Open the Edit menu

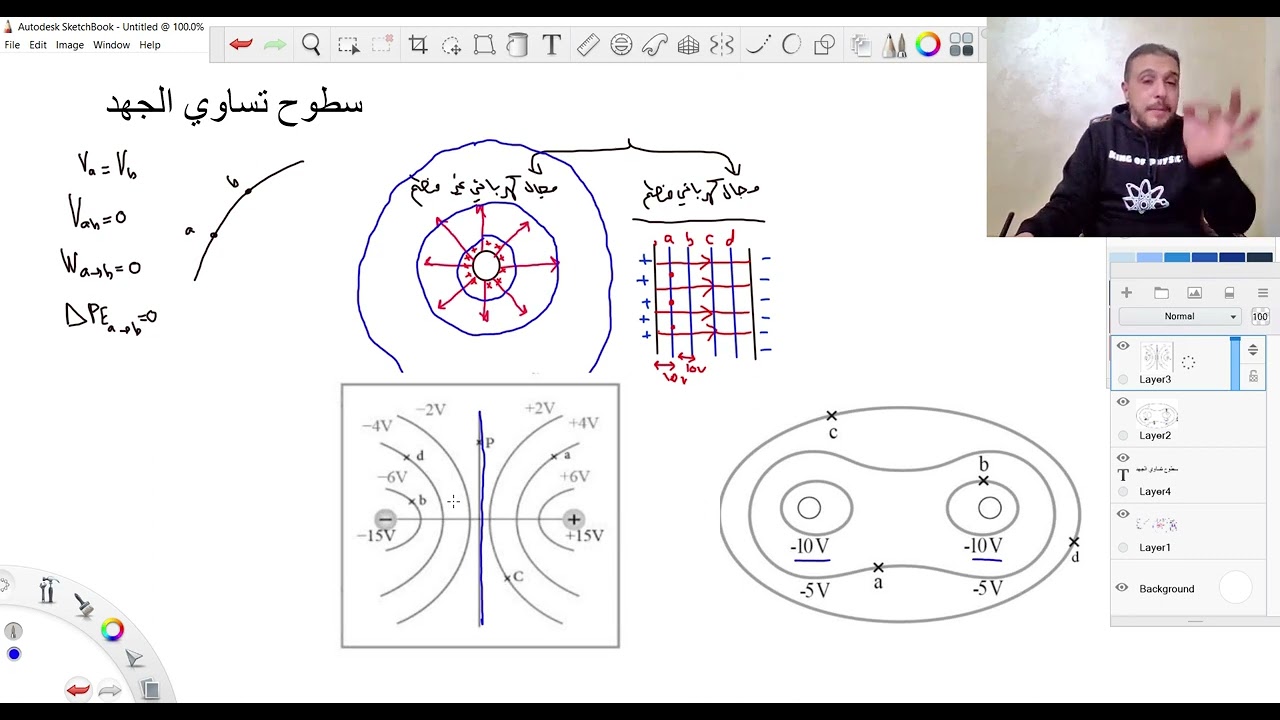[38, 45]
